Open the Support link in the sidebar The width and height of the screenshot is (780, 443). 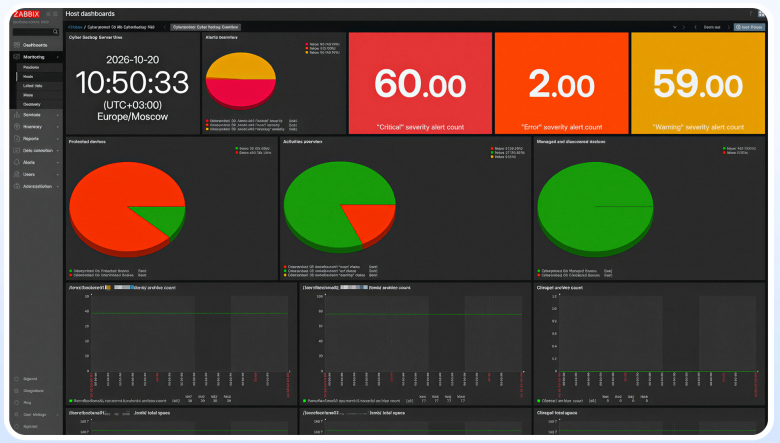pos(30,379)
